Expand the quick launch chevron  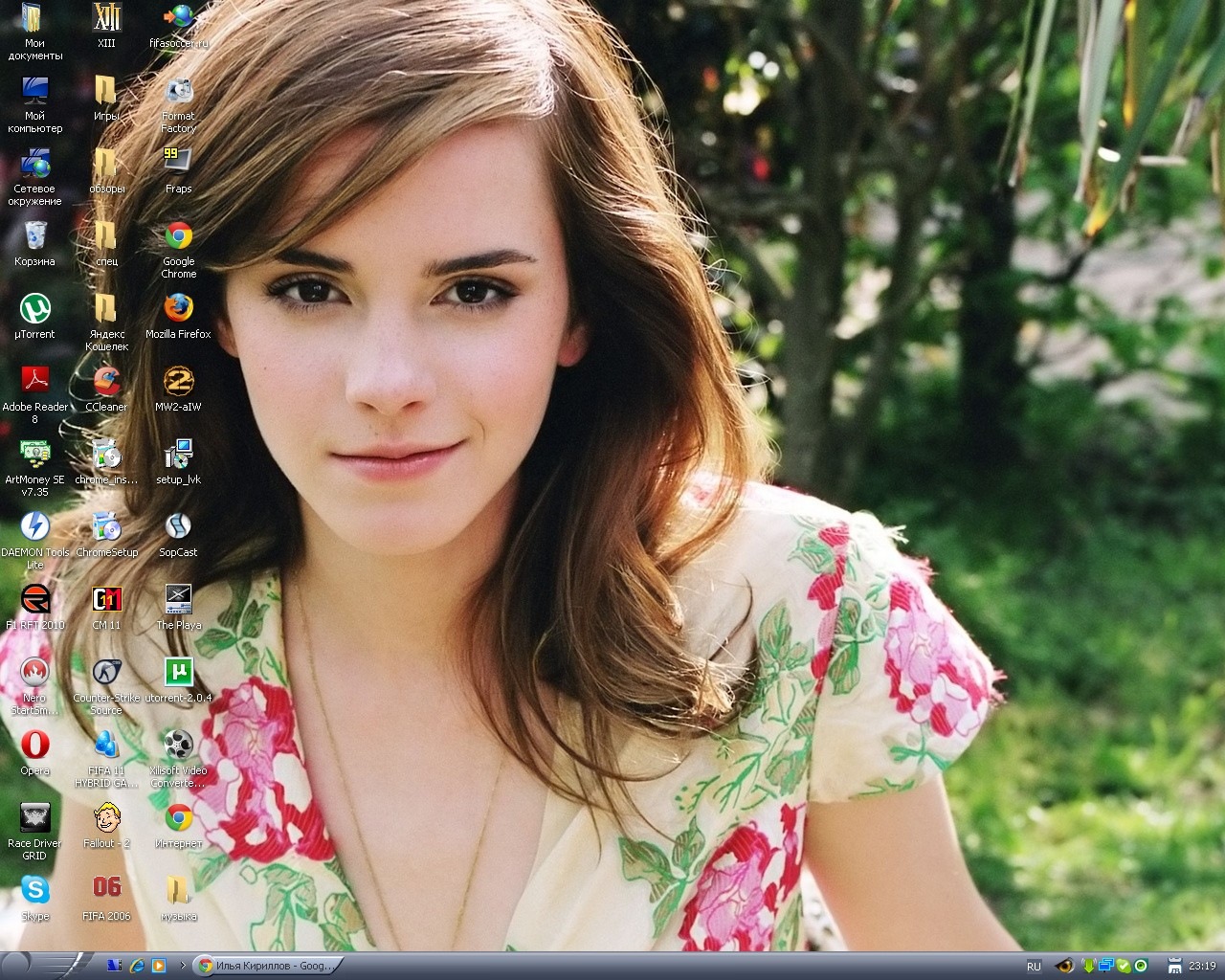183,966
